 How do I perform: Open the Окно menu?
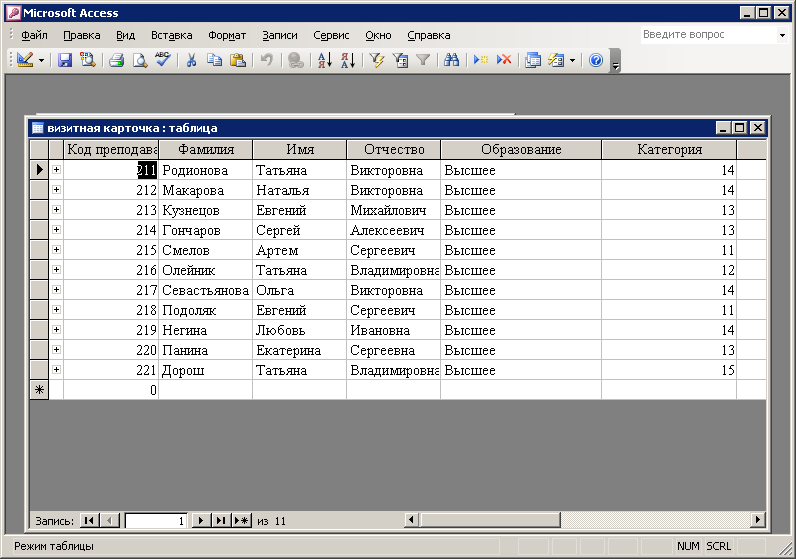[x=378, y=35]
